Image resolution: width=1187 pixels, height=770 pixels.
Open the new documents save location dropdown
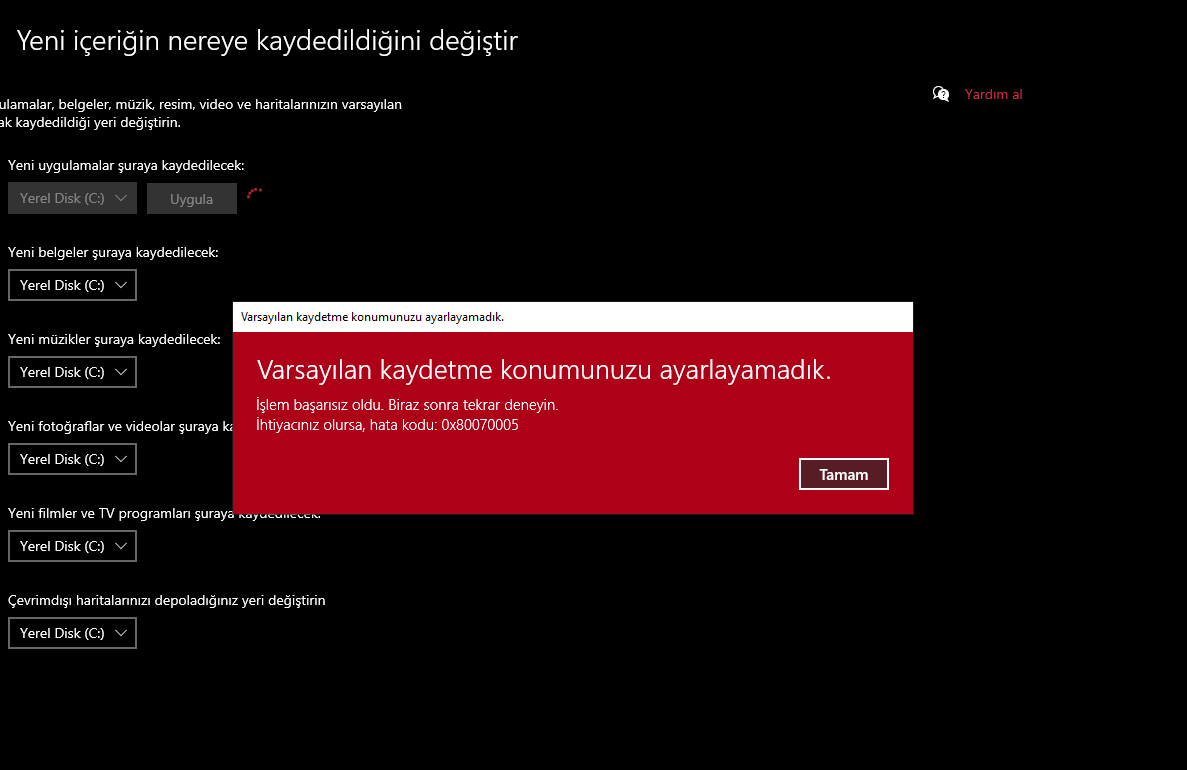pos(73,285)
